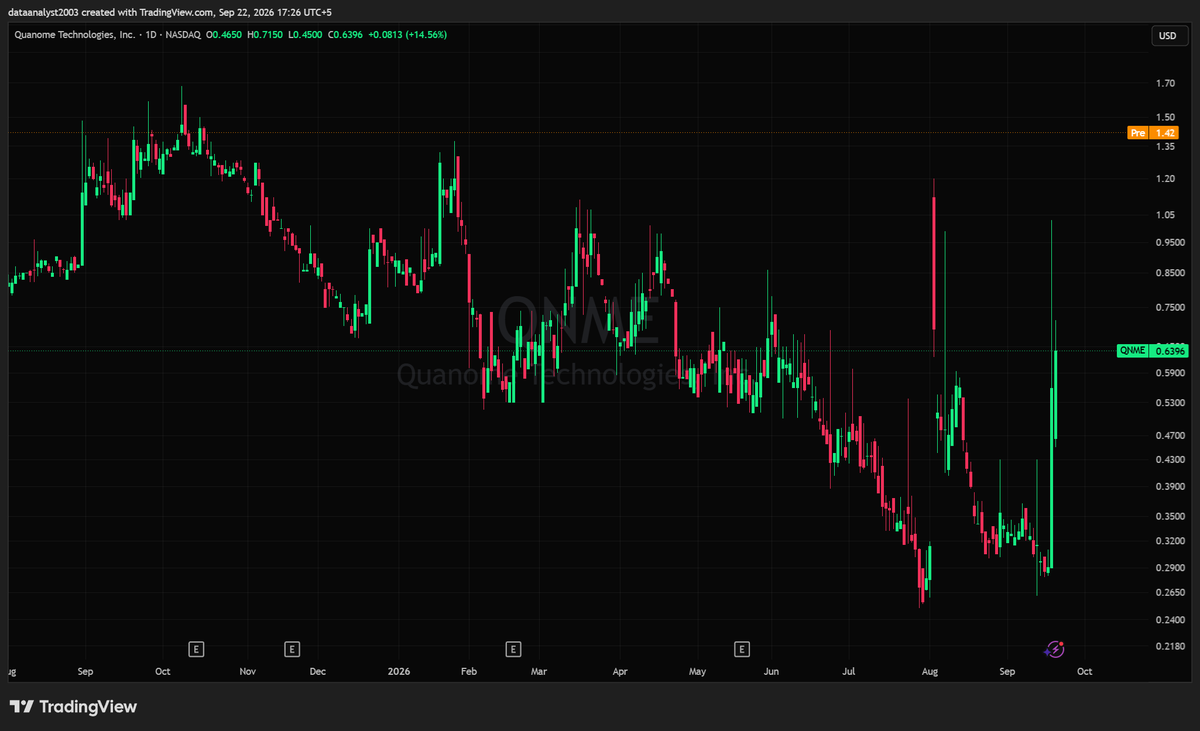Click the 1D interval in the header
The height and width of the screenshot is (731, 1200).
152,34
